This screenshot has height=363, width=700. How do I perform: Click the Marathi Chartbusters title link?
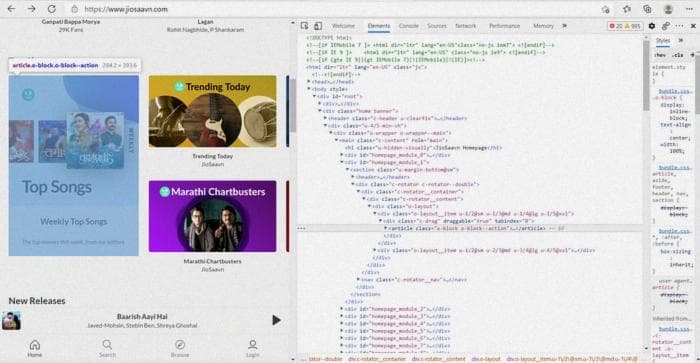(x=212, y=261)
